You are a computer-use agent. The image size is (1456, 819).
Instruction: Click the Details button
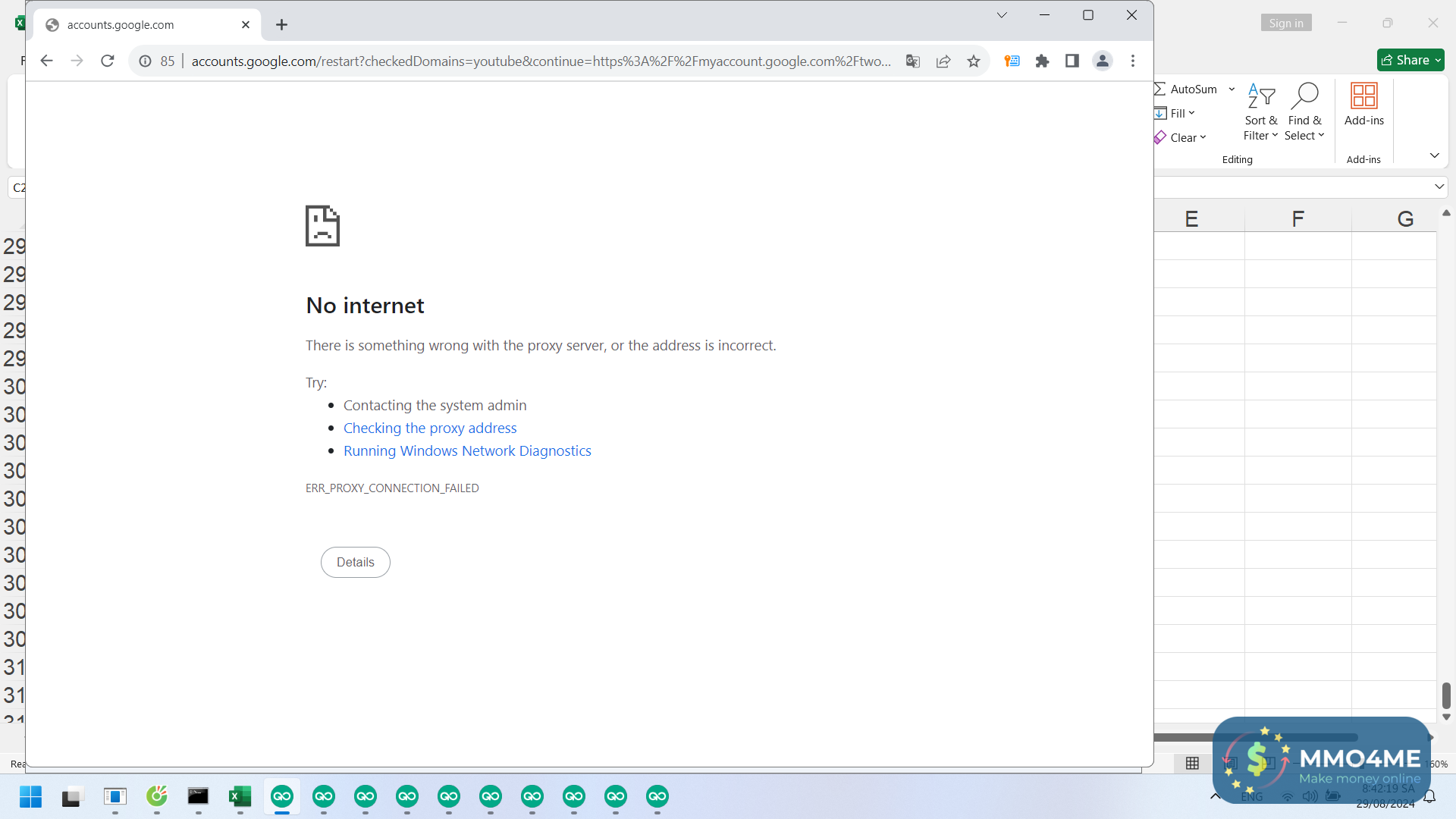pyautogui.click(x=355, y=562)
